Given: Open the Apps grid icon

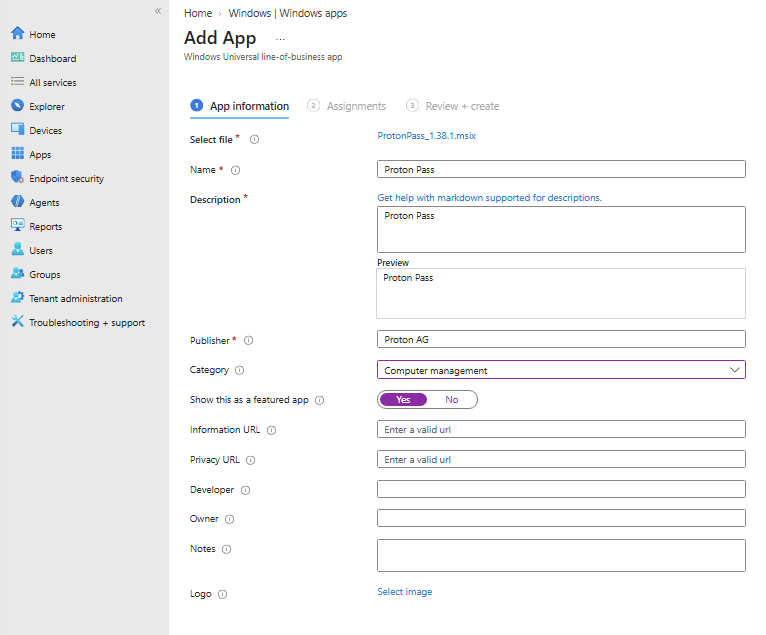Looking at the screenshot, I should click(18, 153).
